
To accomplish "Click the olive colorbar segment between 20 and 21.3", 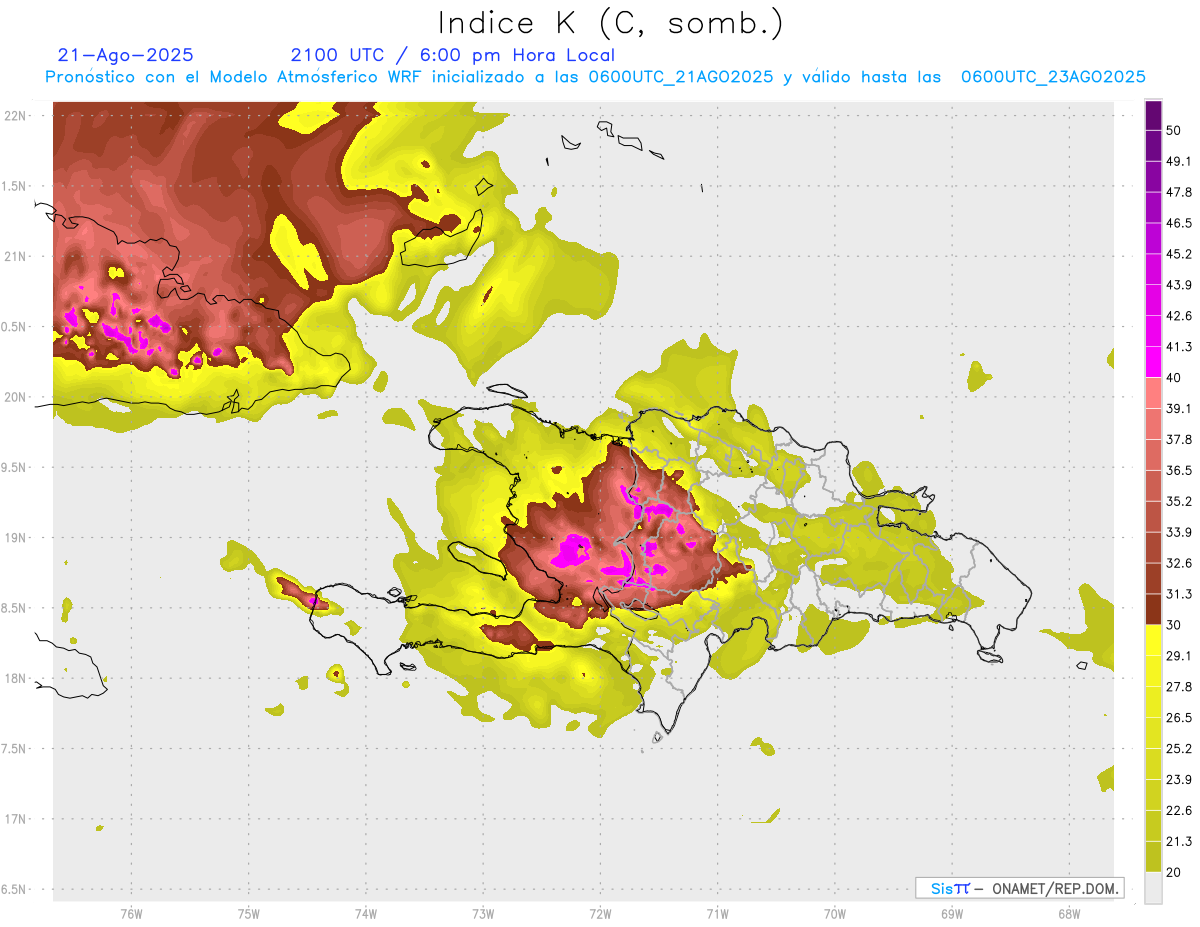I will 1153,856.
